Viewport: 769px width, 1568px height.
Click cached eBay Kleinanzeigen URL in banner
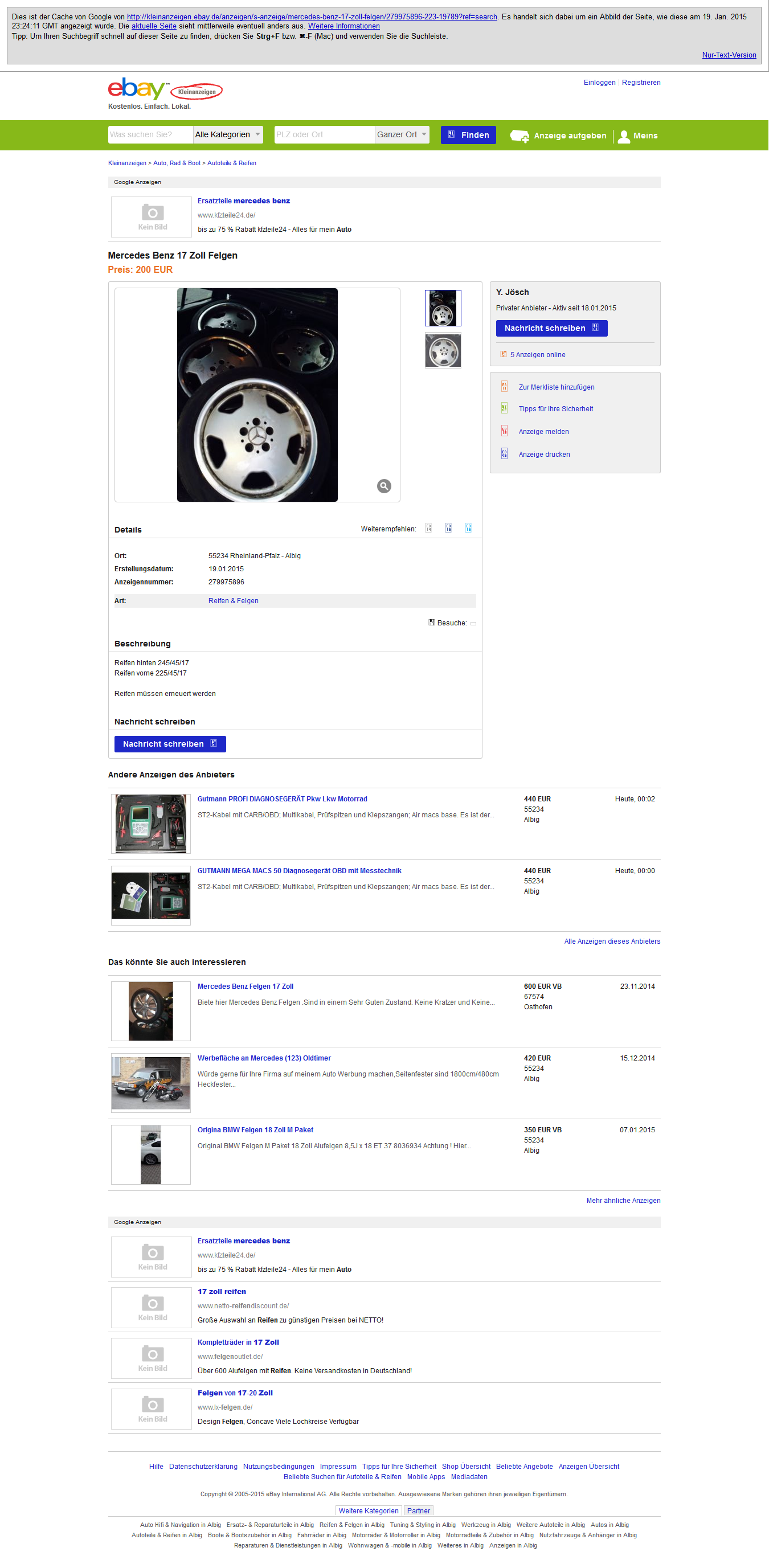(x=312, y=17)
